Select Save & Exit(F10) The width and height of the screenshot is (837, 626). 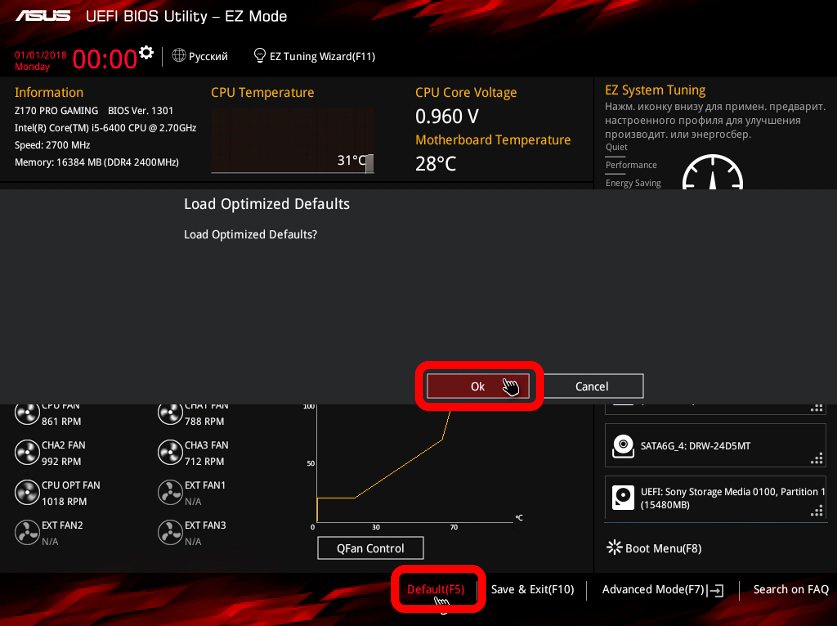(x=532, y=589)
